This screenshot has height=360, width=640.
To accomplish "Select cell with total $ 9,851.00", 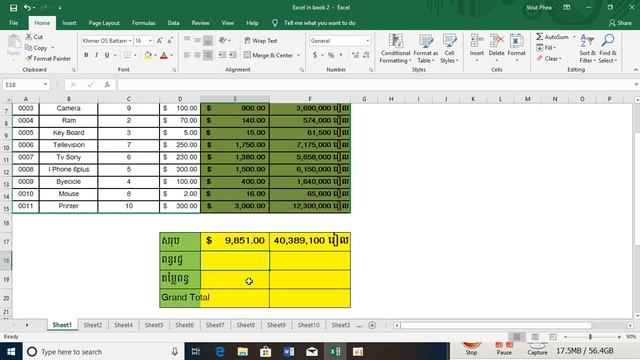I will 235,241.
